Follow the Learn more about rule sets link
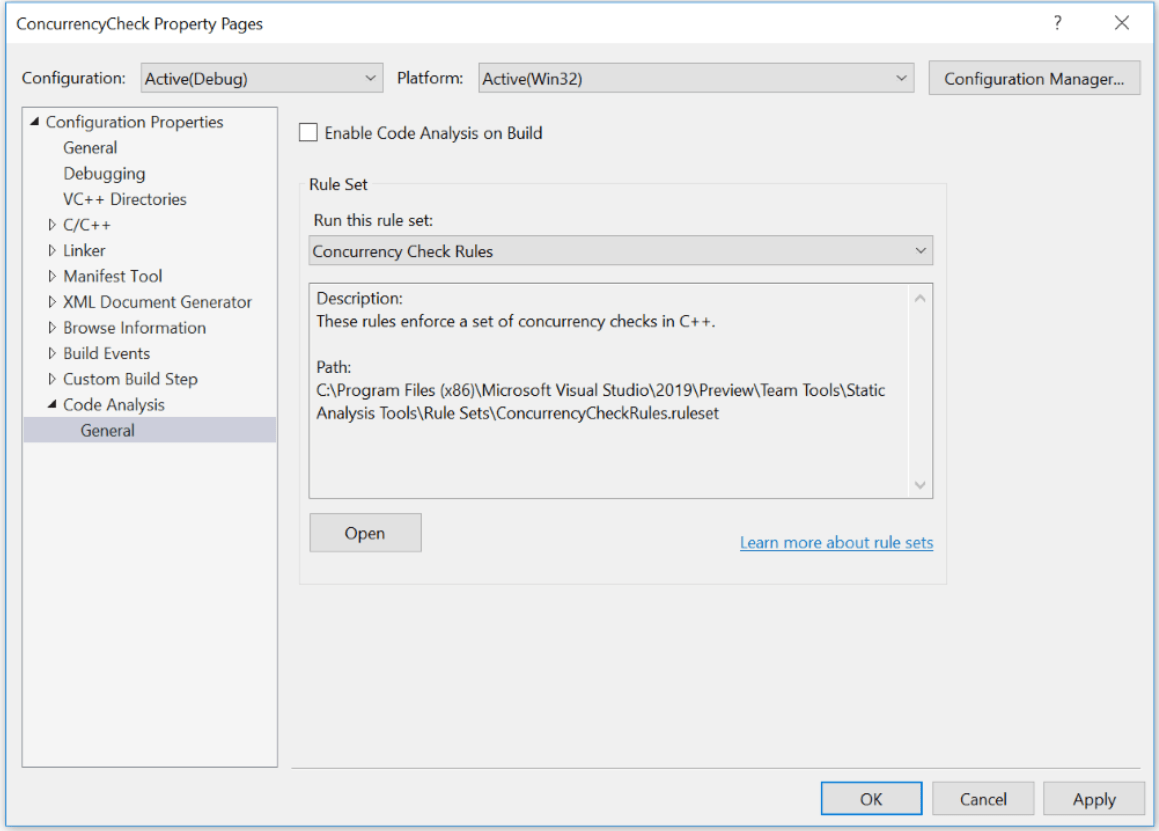The height and width of the screenshot is (831, 1159). (x=836, y=542)
